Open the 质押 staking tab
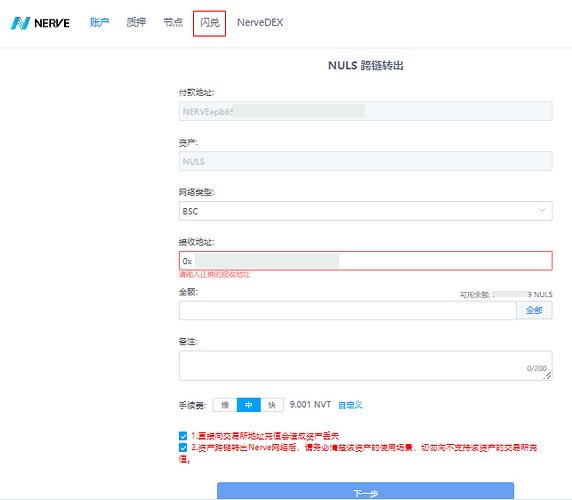 tap(136, 23)
